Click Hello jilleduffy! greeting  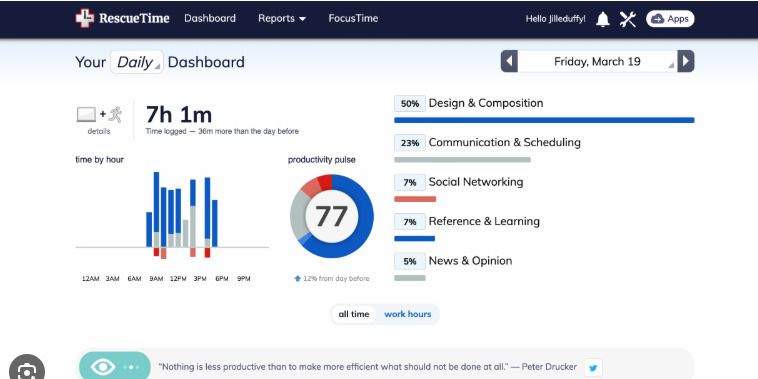pyautogui.click(x=555, y=19)
